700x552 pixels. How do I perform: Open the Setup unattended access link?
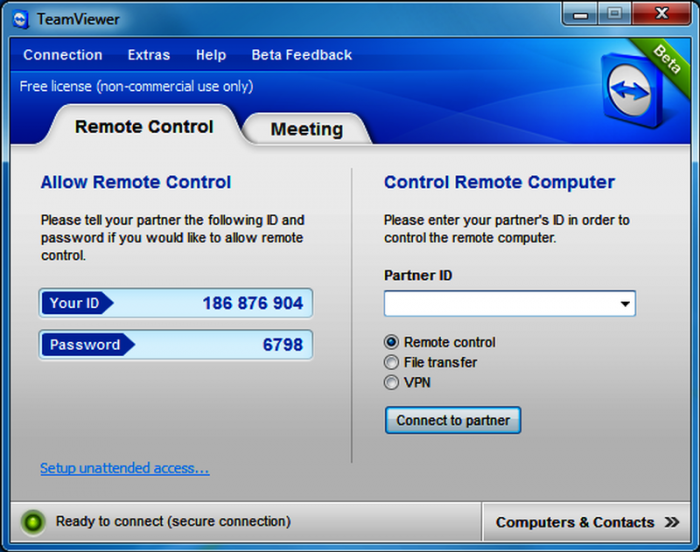124,468
